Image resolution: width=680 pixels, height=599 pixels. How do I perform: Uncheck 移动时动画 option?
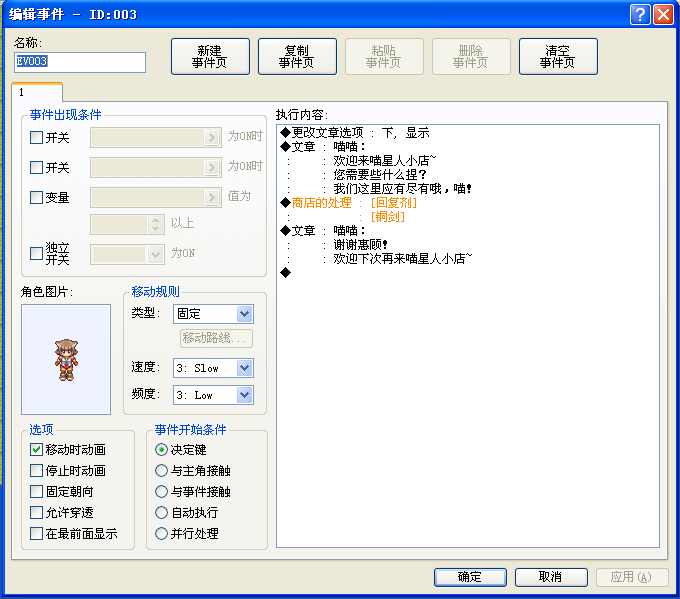click(x=36, y=449)
